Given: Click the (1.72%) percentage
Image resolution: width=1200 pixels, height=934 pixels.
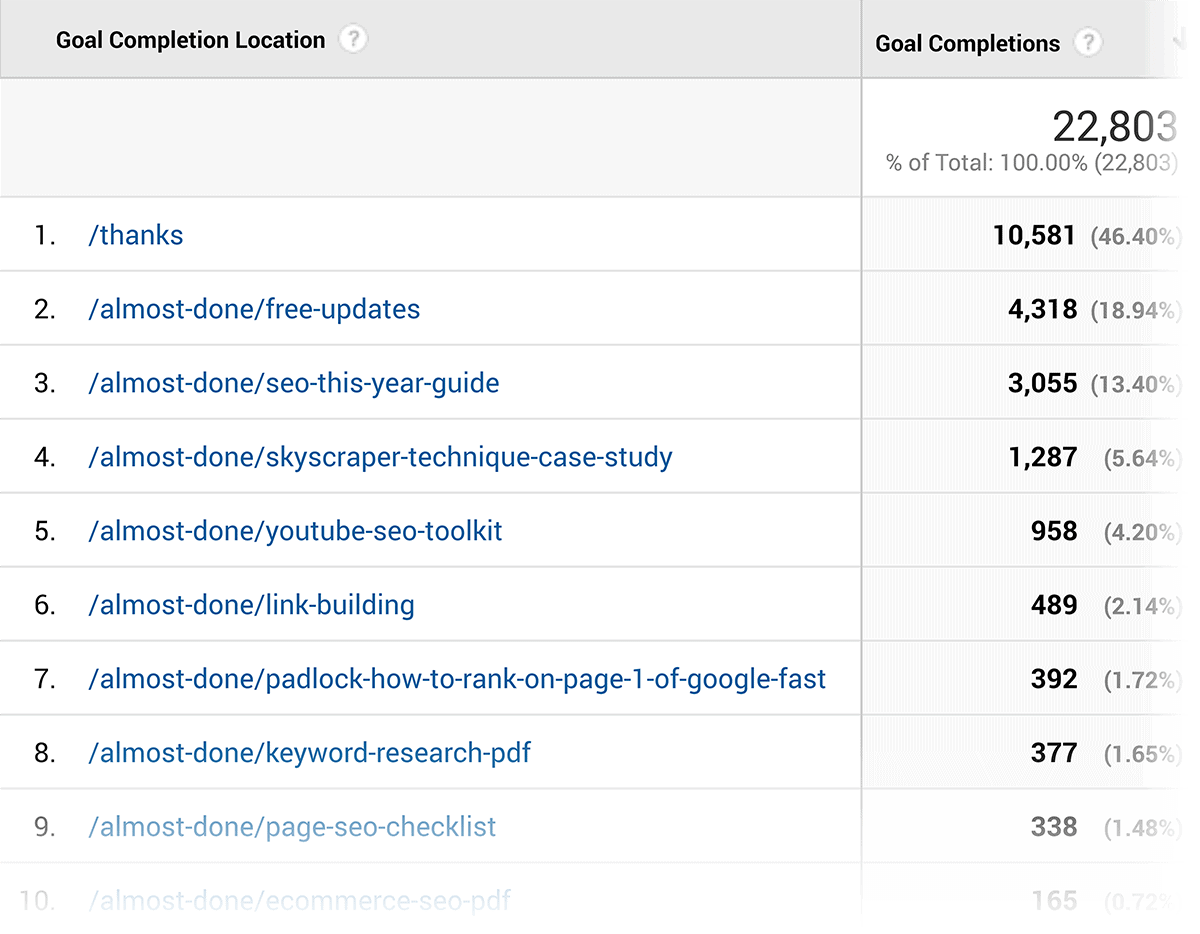Looking at the screenshot, I should pos(1143,680).
